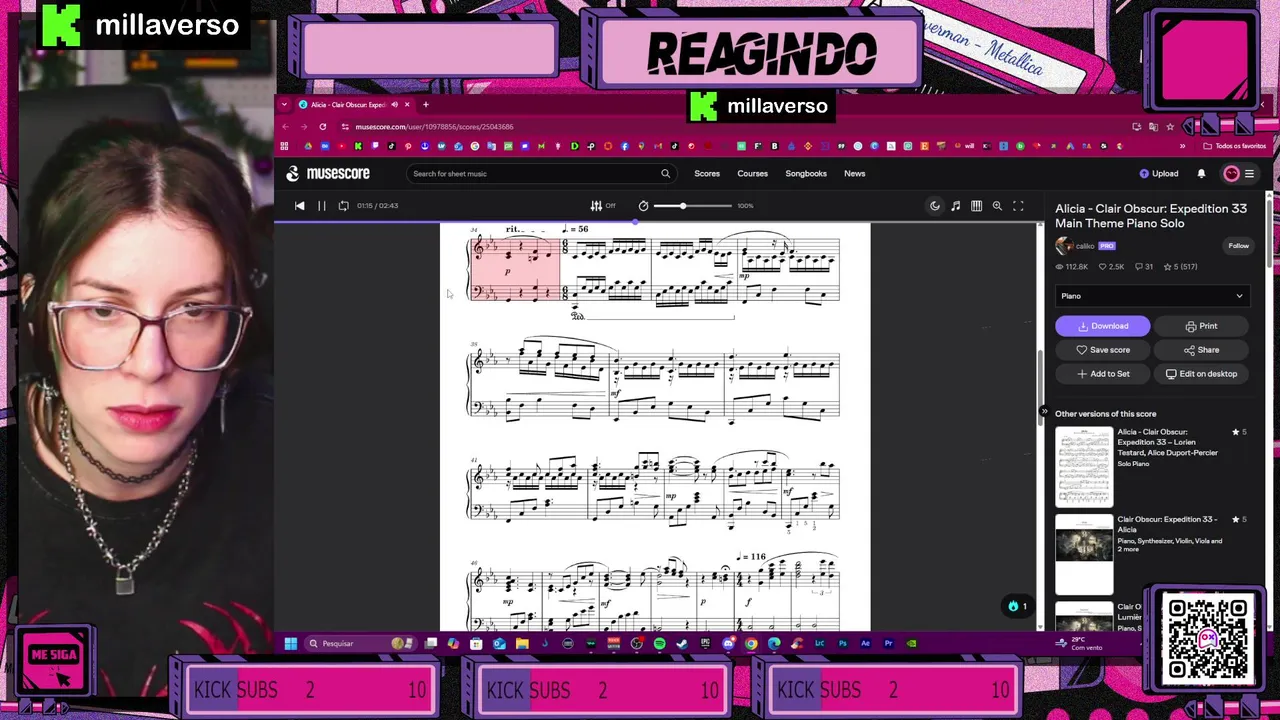Open Premiere Pro from the taskbar
This screenshot has width=1280, height=720.
(888, 643)
